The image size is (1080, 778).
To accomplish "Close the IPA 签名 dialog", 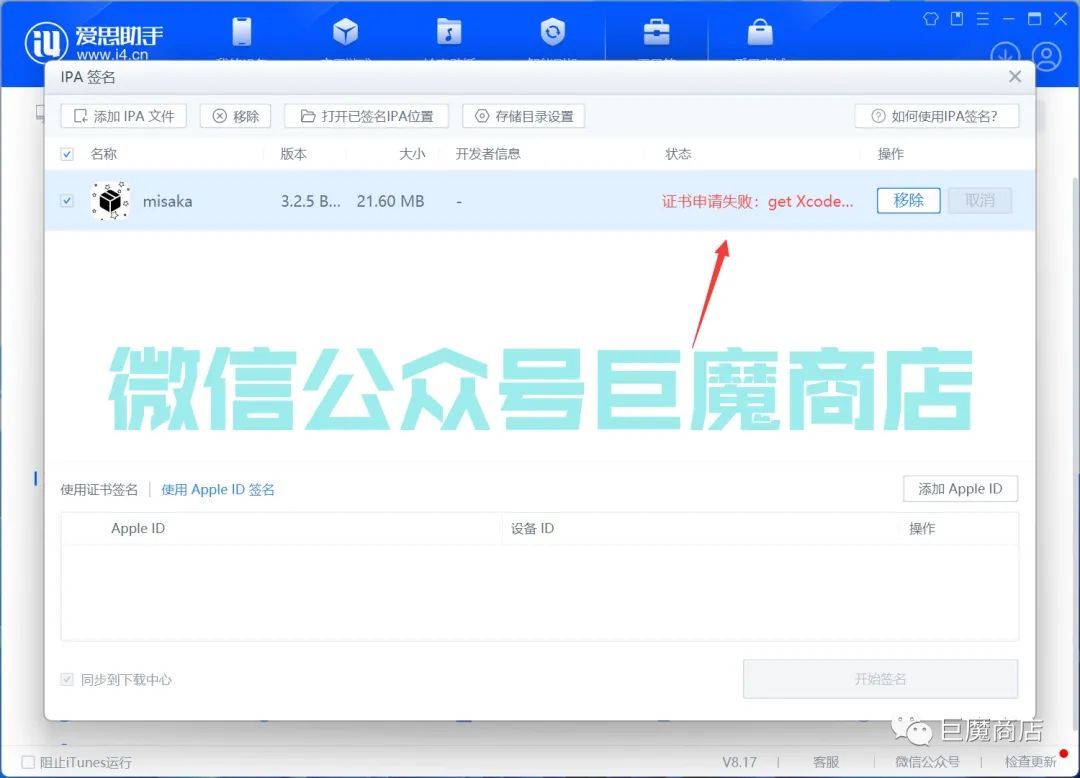I will pyautogui.click(x=1015, y=76).
